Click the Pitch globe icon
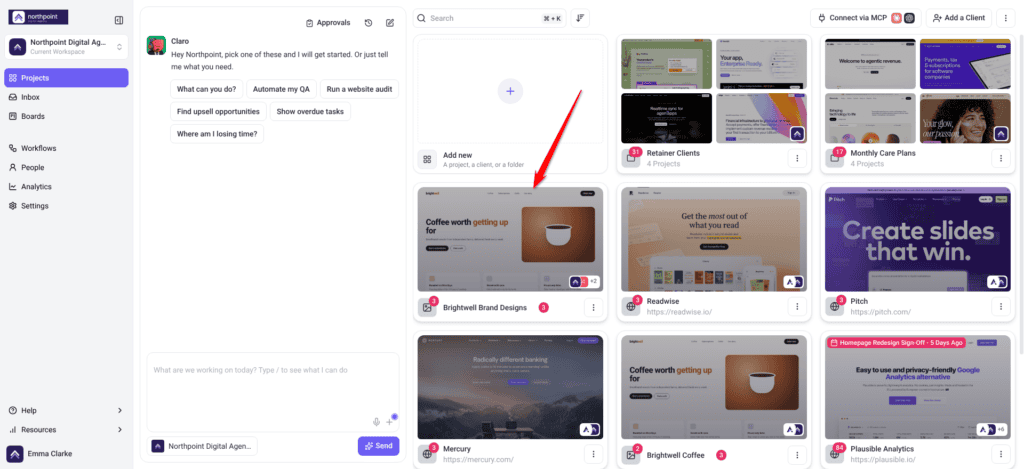The image size is (1024, 469). (835, 307)
